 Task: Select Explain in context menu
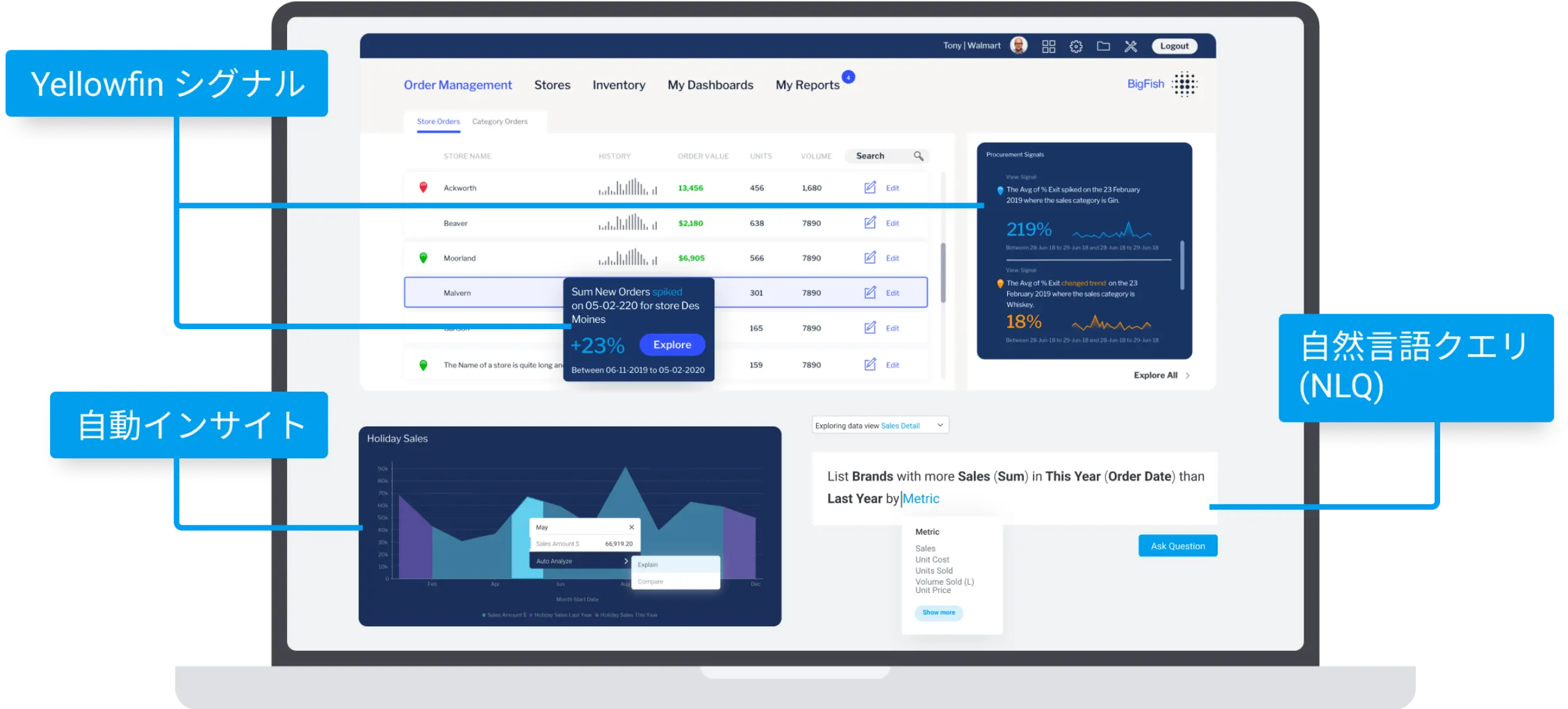click(648, 565)
